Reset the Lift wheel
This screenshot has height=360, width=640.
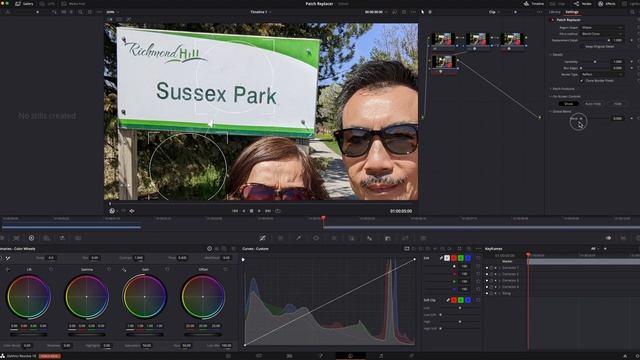pos(51,269)
